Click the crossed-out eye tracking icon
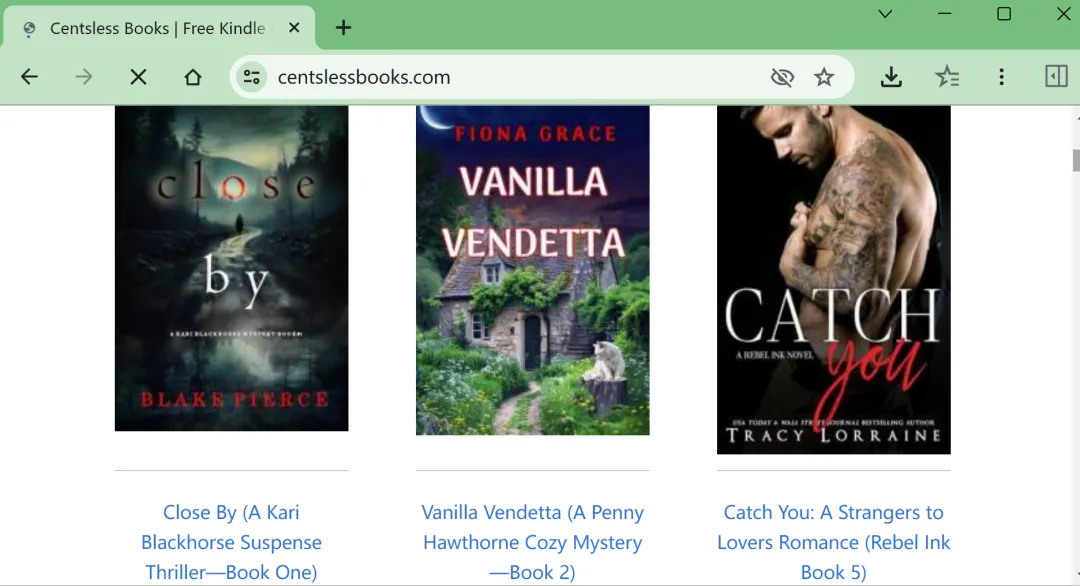This screenshot has width=1080, height=586. pos(782,76)
